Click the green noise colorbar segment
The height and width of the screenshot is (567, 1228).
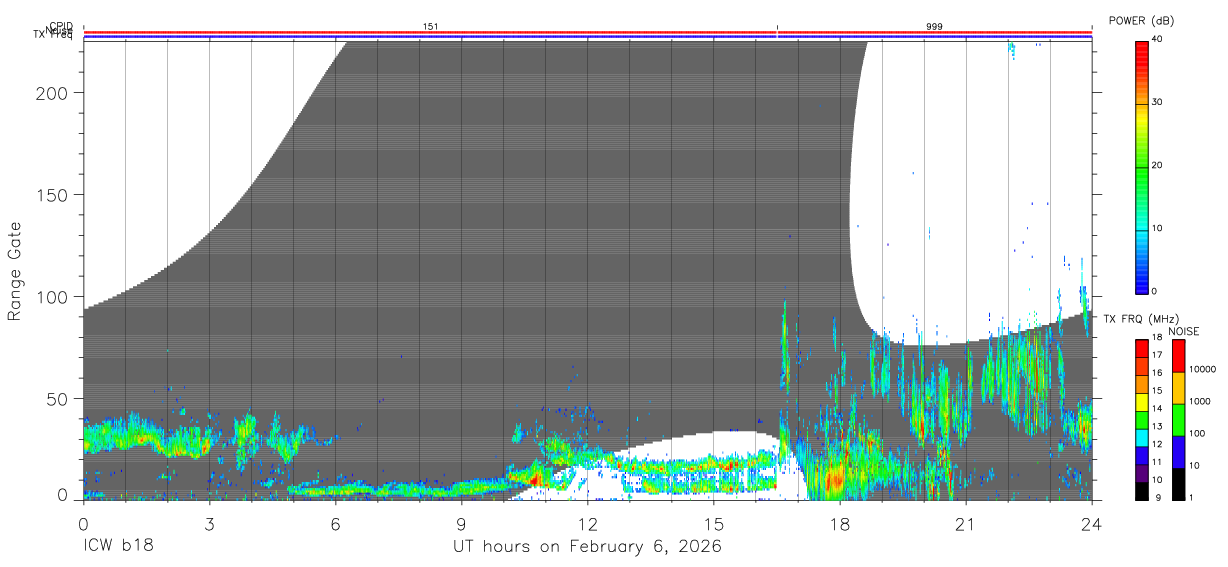pos(1178,419)
